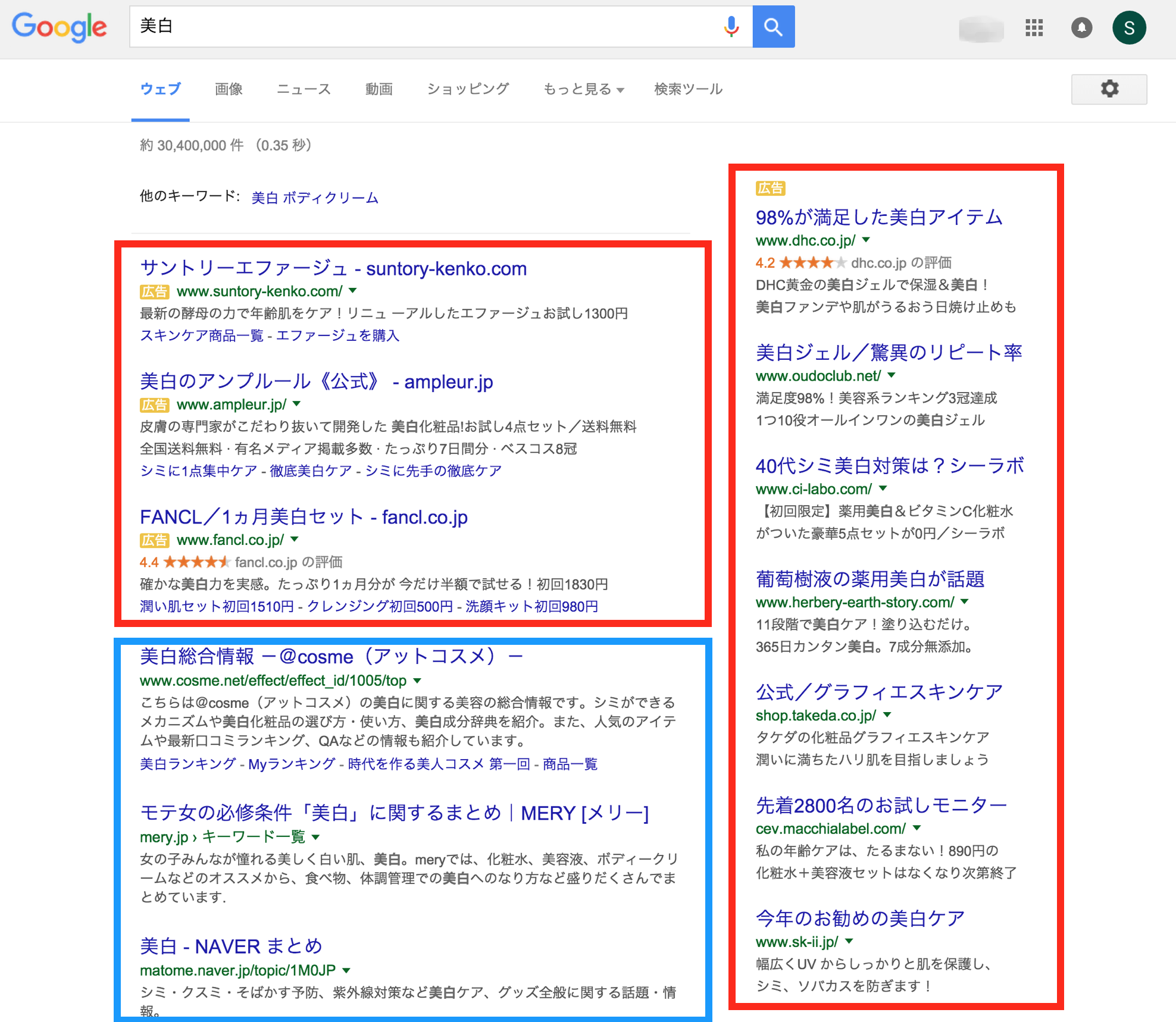Click 潤い肌セット初回1510円 sitelink
Image resolution: width=1176 pixels, height=1022 pixels.
coord(217,606)
